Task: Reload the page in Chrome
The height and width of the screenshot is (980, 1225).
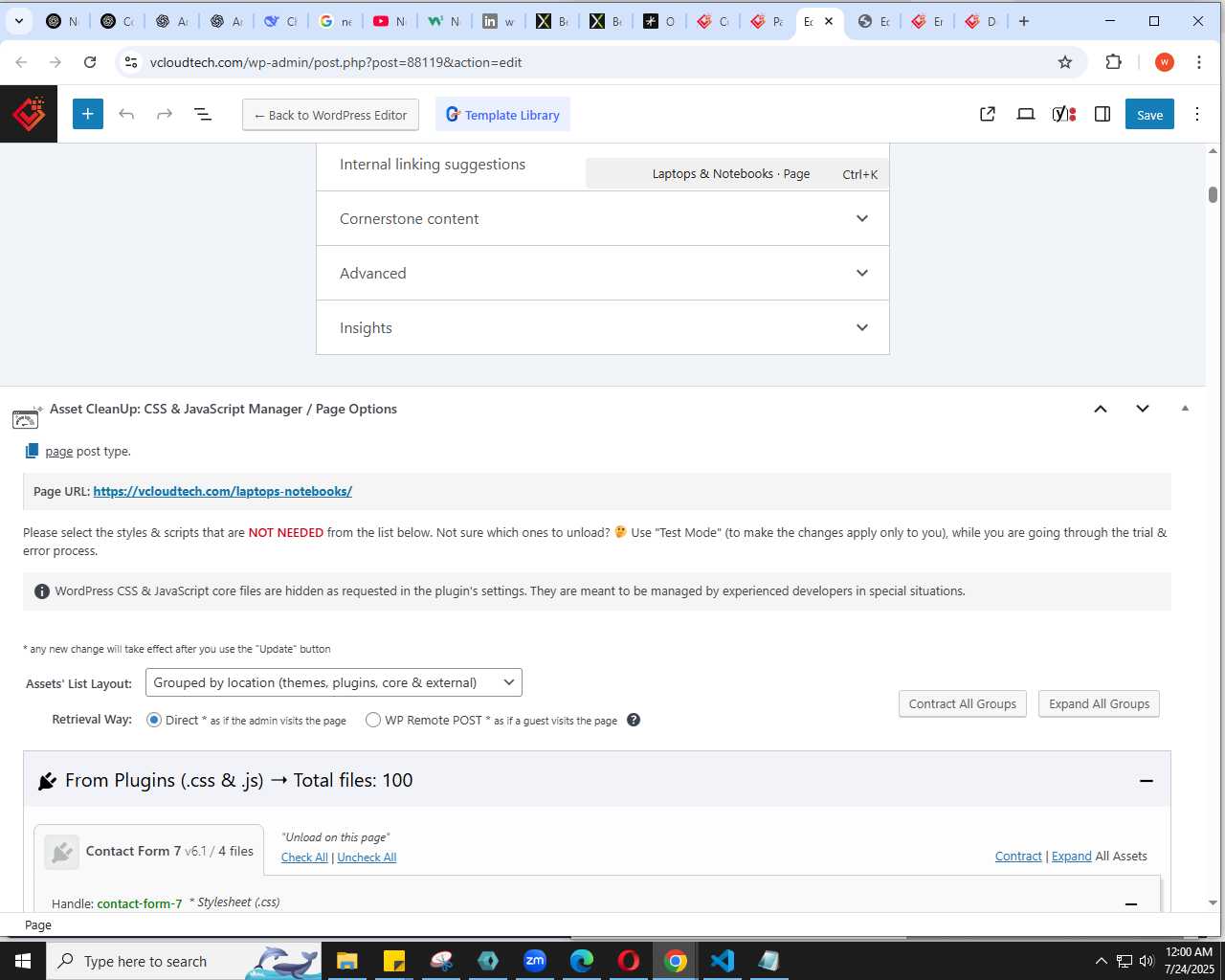Action: (x=90, y=62)
